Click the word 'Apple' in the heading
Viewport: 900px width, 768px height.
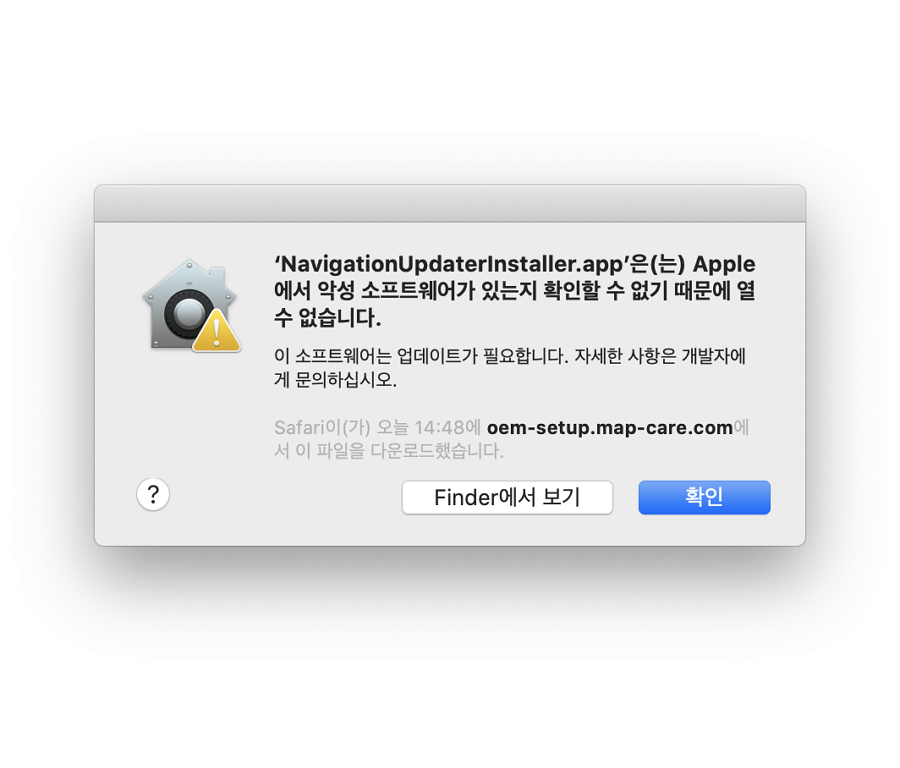click(x=724, y=264)
